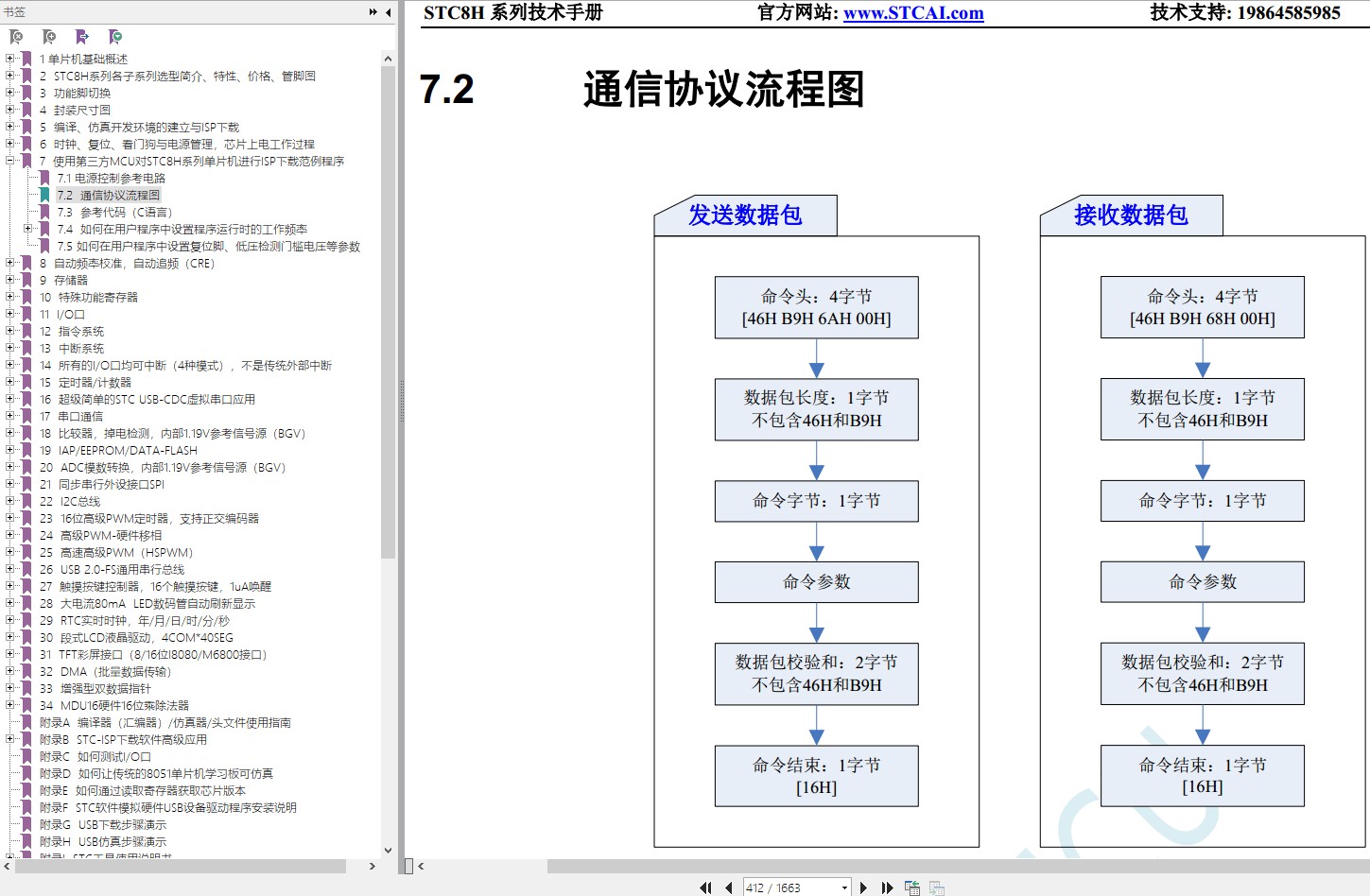Click the bookmark options icon with green arrow
Image resolution: width=1370 pixels, height=896 pixels.
click(x=115, y=37)
